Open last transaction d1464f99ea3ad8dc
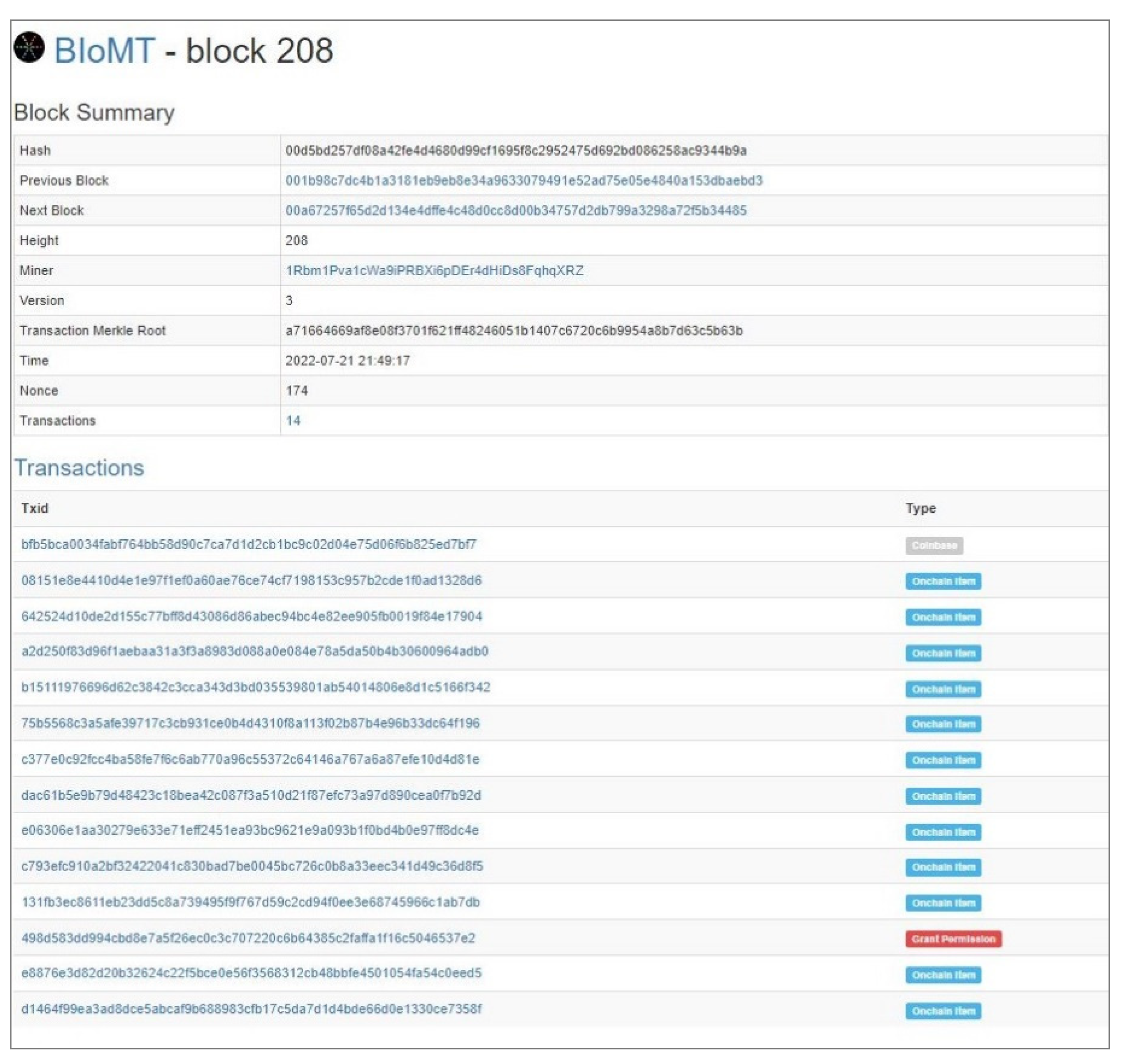This screenshot has height=1064, width=1128. point(251,1009)
